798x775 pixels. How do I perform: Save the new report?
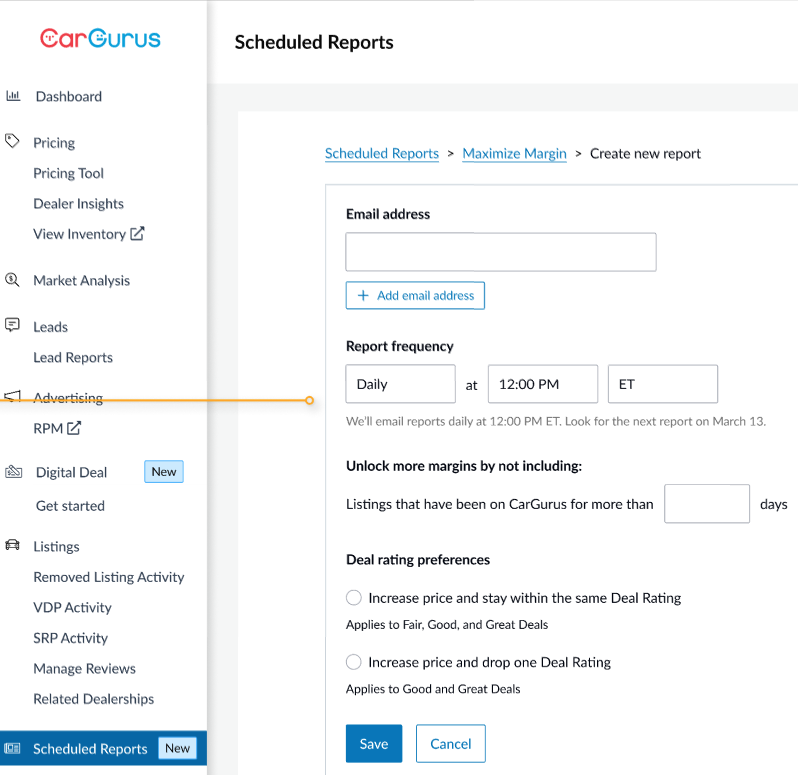pyautogui.click(x=374, y=743)
